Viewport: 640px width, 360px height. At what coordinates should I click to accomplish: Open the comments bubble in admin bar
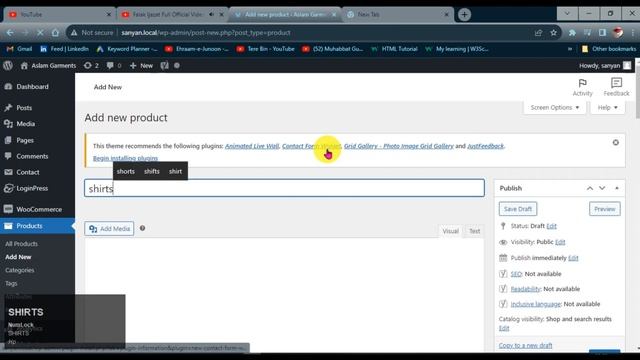pos(113,65)
